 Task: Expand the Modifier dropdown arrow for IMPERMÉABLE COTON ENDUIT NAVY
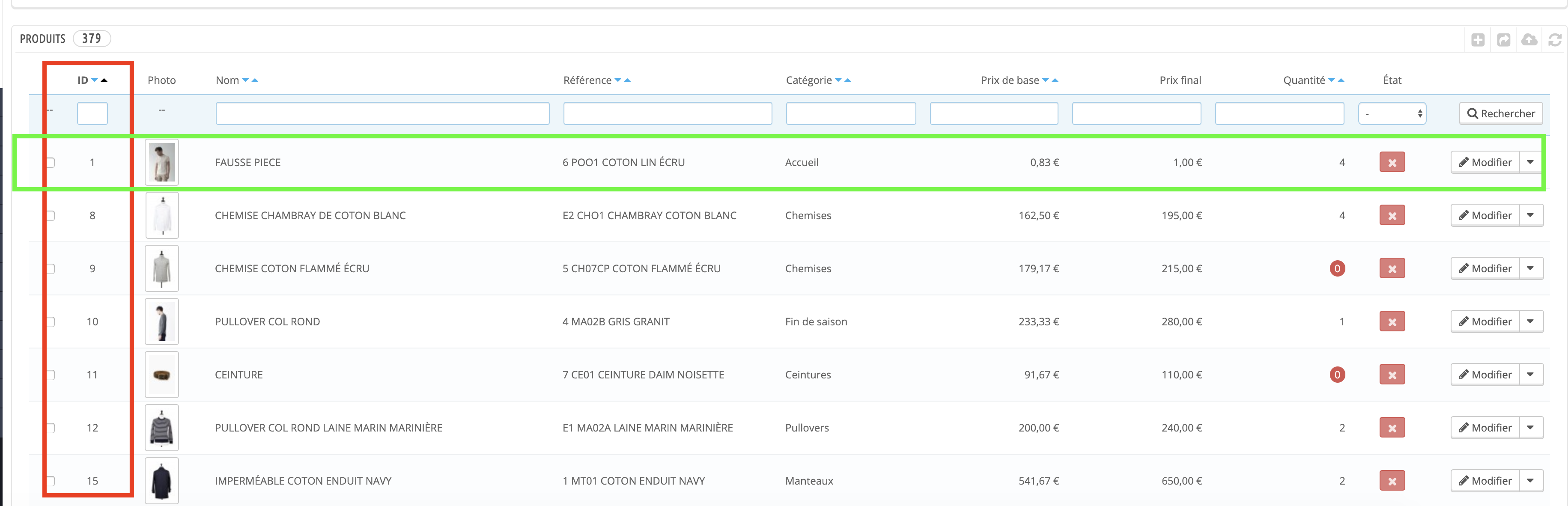pyautogui.click(x=1530, y=481)
